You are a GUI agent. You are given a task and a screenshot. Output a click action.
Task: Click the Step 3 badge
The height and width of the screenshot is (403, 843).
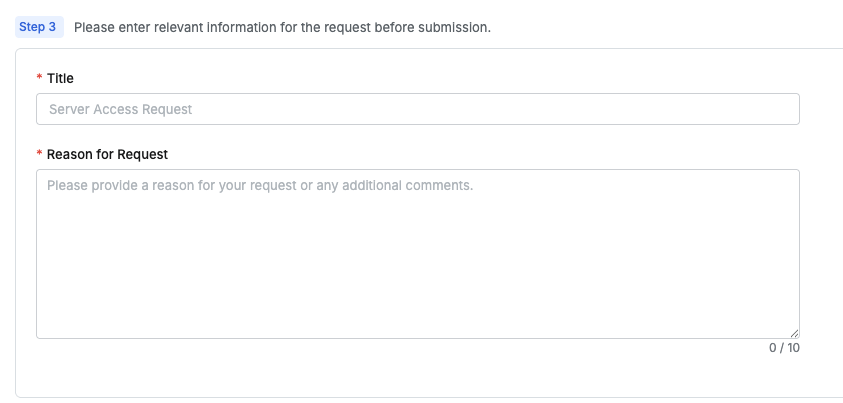pos(38,27)
